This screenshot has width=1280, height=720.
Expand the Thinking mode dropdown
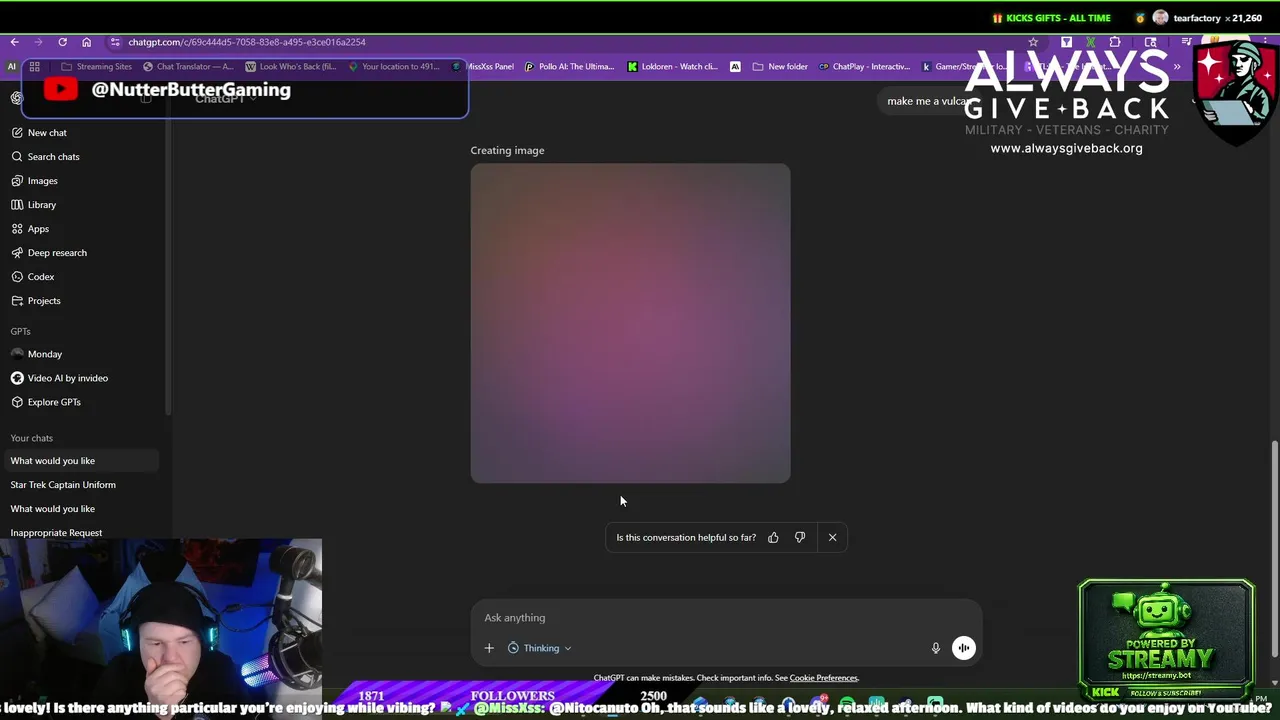[x=540, y=648]
